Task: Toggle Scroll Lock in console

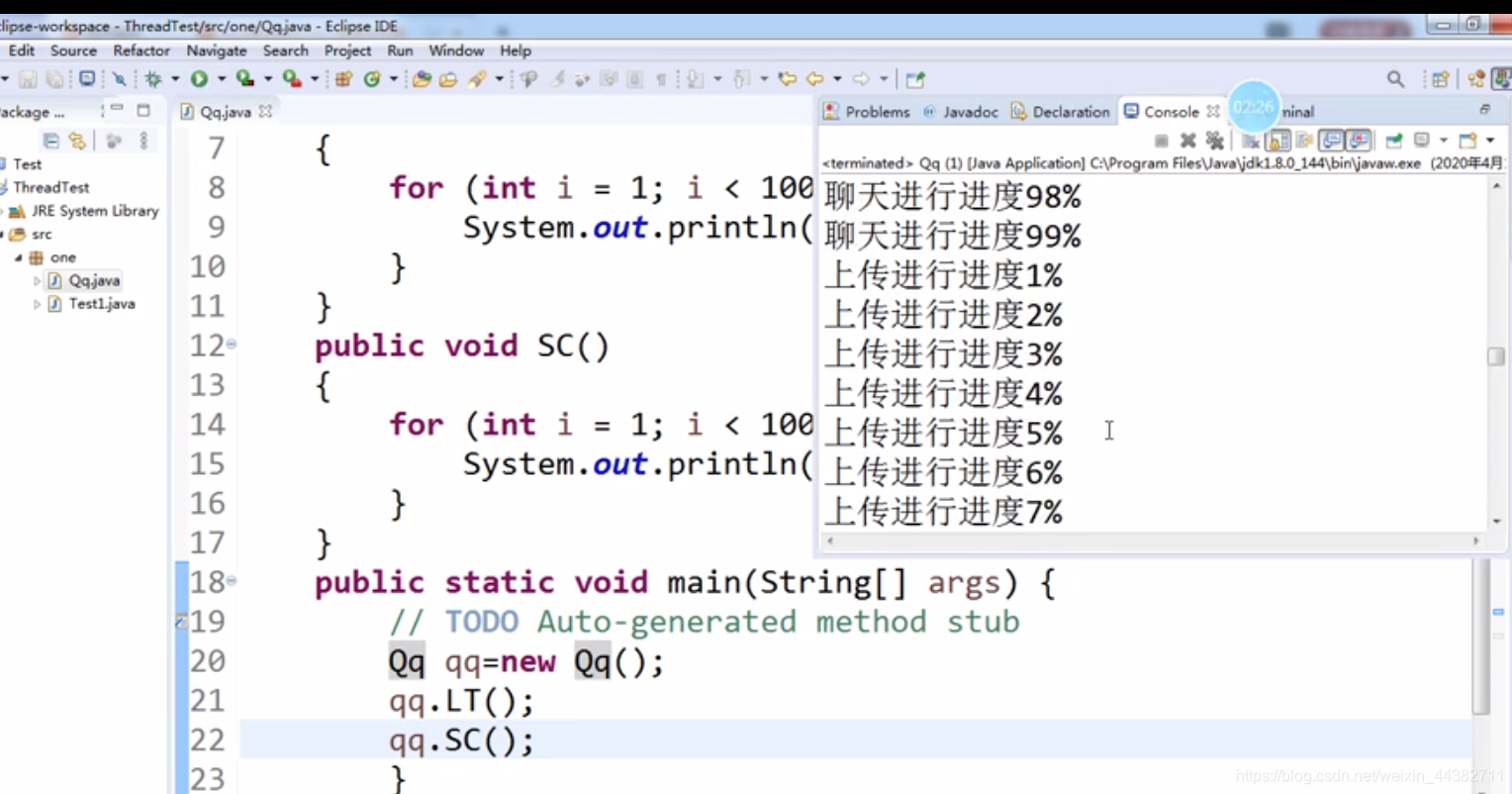Action: coord(1277,141)
